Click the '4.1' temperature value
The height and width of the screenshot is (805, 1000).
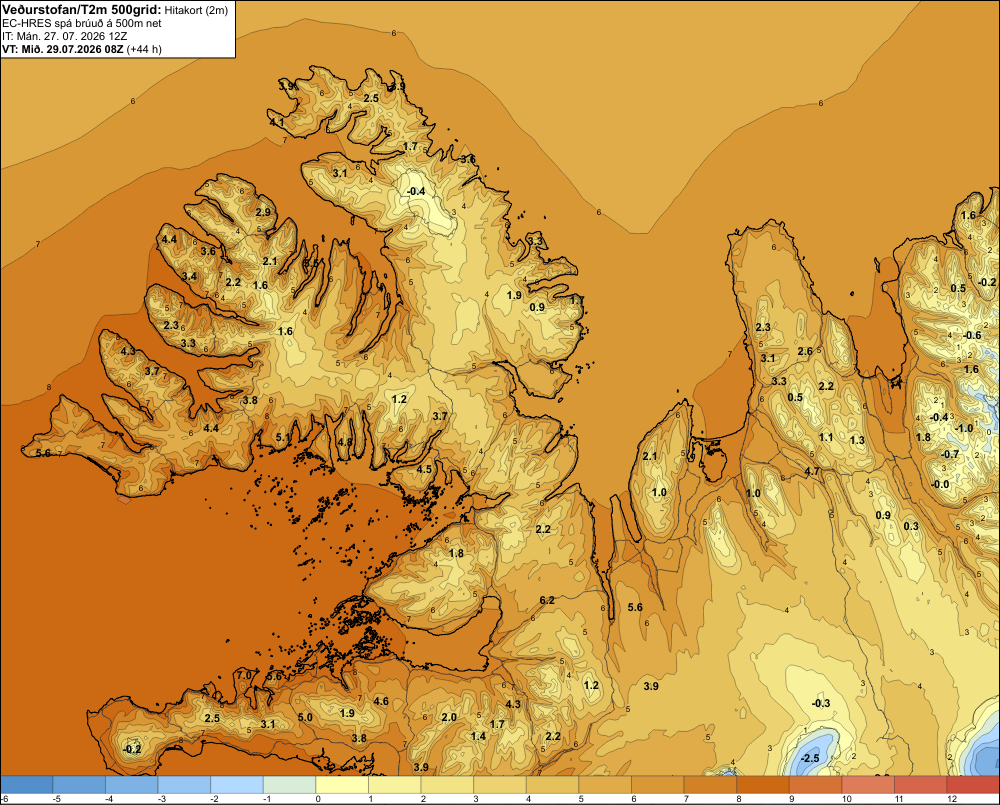[277, 122]
